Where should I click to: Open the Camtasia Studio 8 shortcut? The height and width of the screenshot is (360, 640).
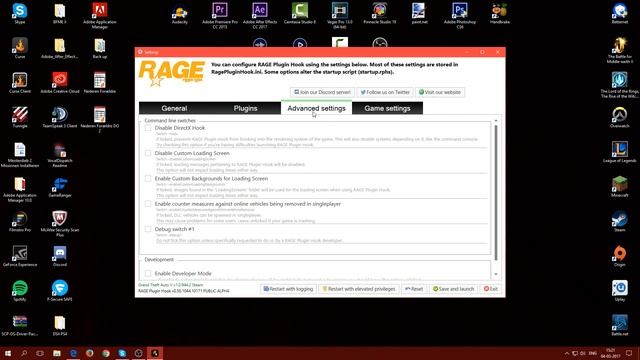(300, 13)
